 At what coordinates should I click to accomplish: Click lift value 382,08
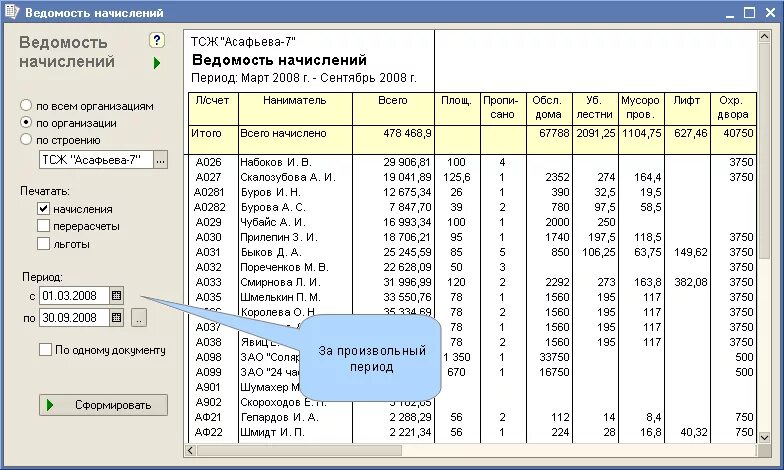[690, 282]
